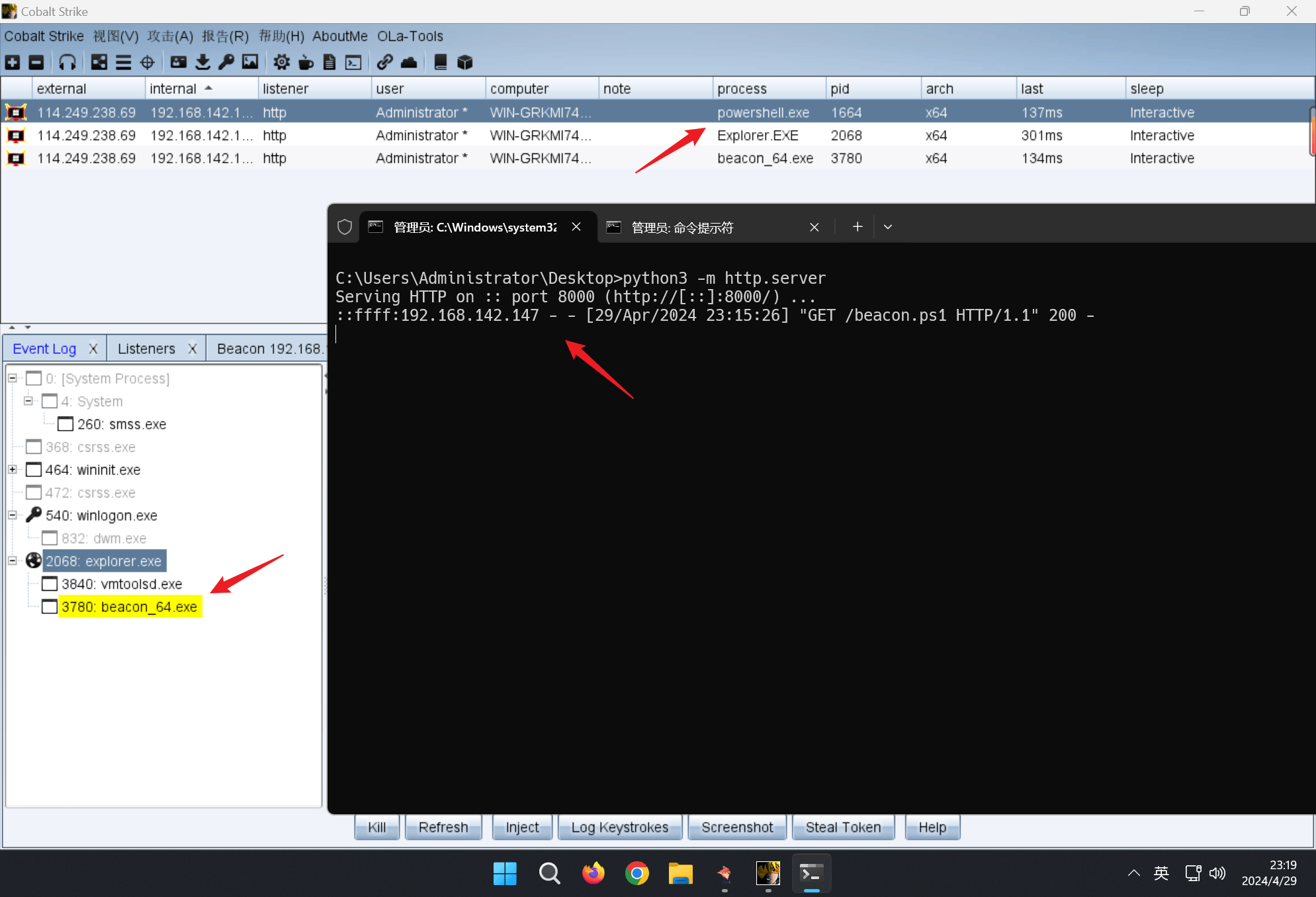This screenshot has width=1316, height=897.
Task: Switch to the Listeners tab
Action: click(146, 349)
